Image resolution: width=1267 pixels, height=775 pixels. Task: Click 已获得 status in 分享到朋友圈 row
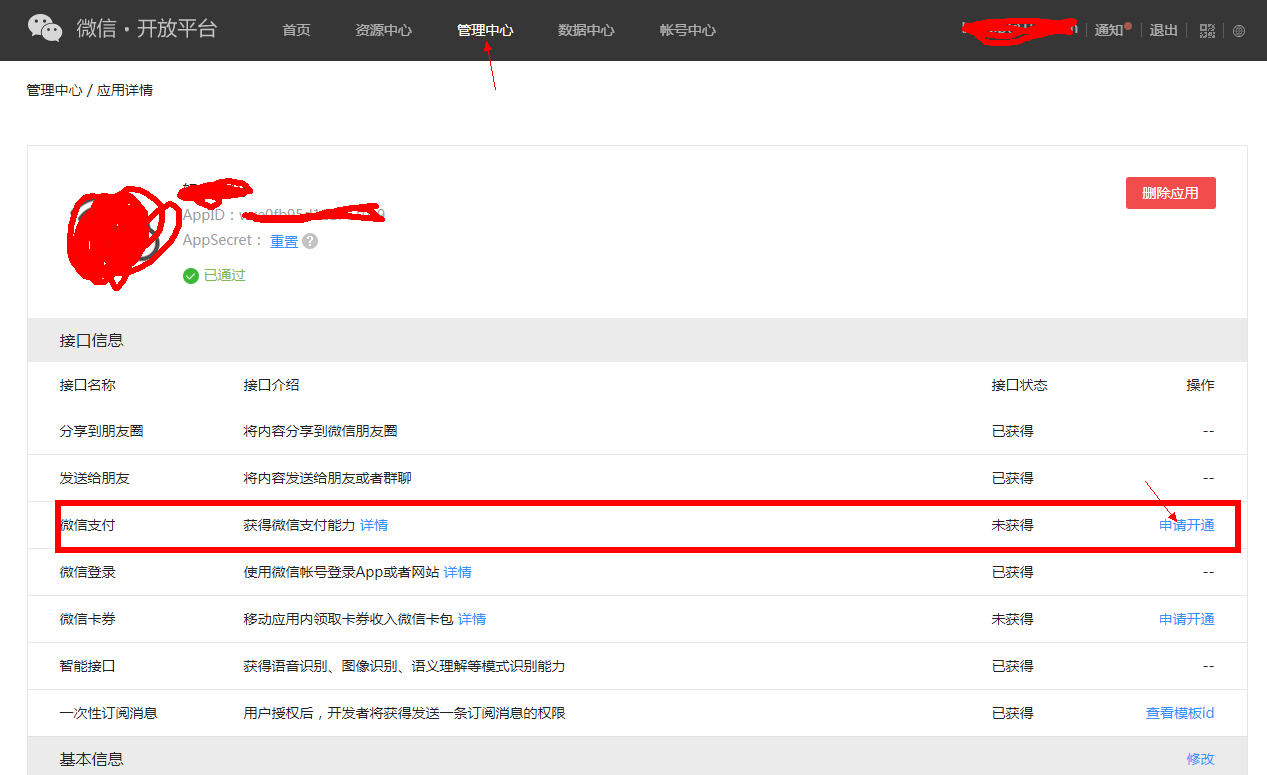pos(1013,431)
